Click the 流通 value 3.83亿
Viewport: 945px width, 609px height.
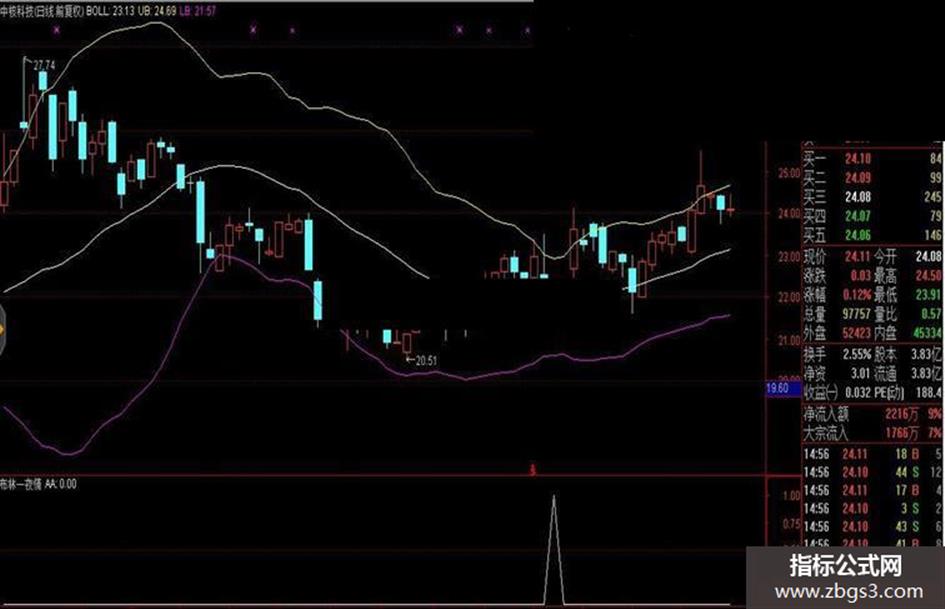(x=926, y=373)
